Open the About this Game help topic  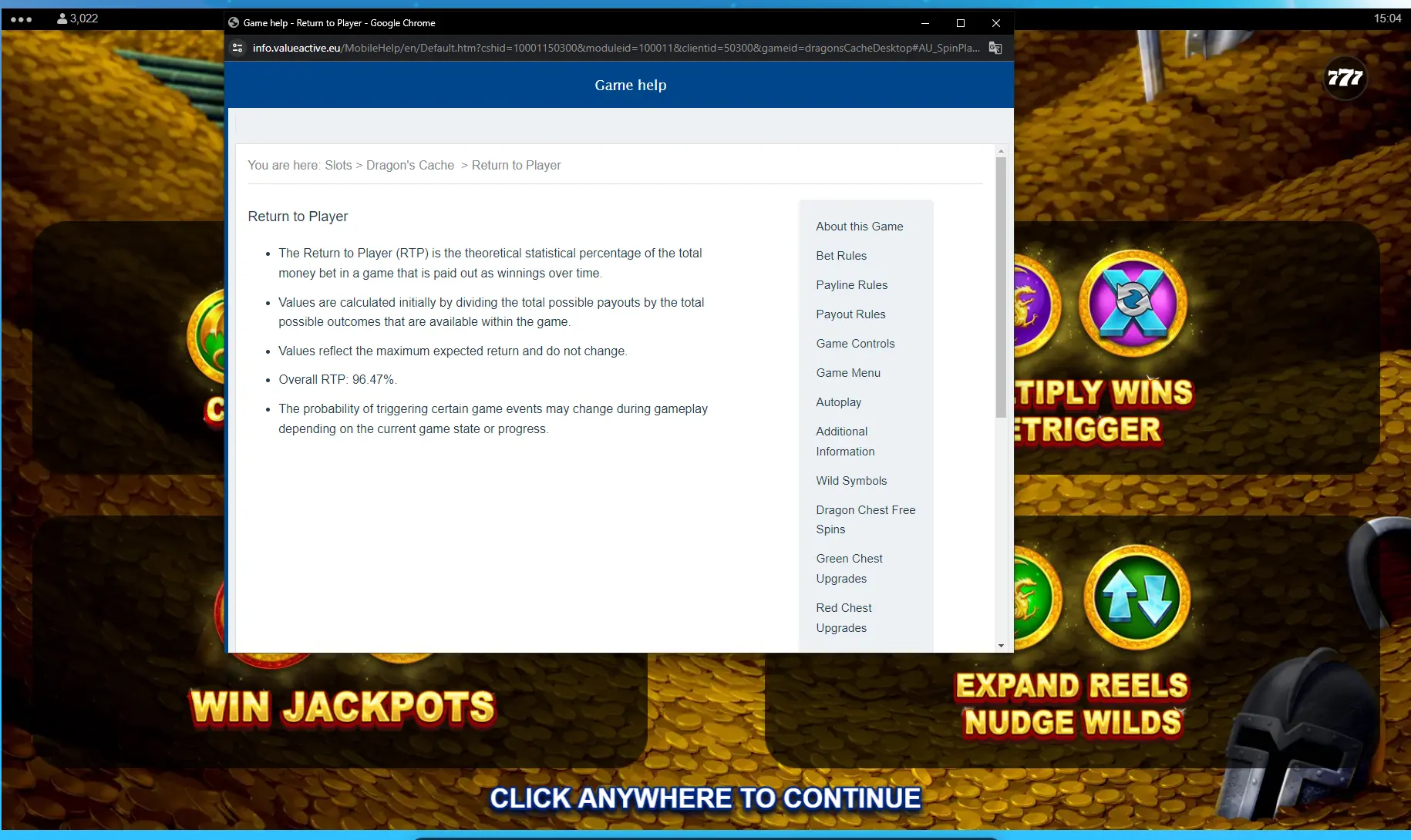(x=860, y=227)
